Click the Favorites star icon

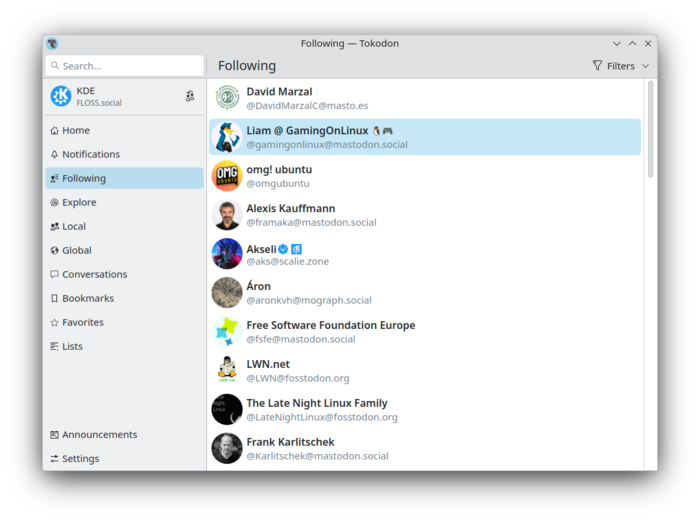(54, 322)
